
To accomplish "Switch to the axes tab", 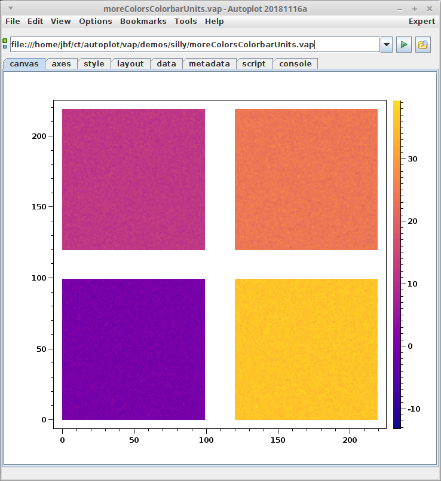I will tap(61, 64).
